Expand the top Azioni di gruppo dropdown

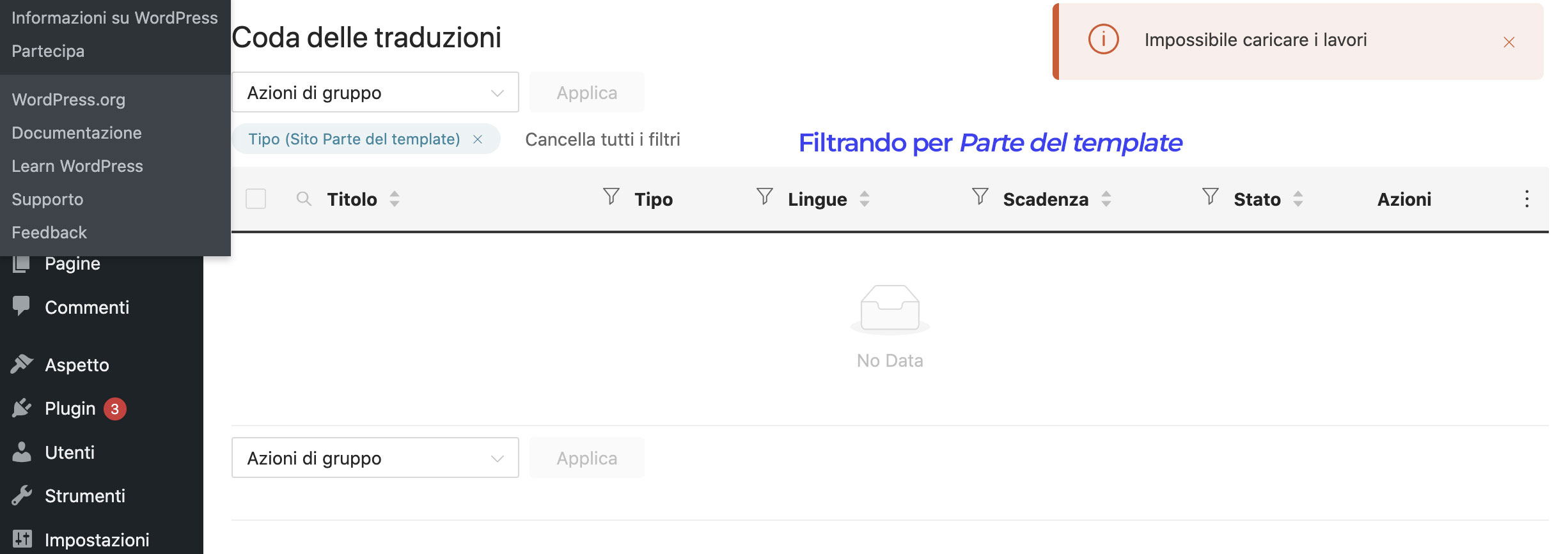(x=375, y=93)
